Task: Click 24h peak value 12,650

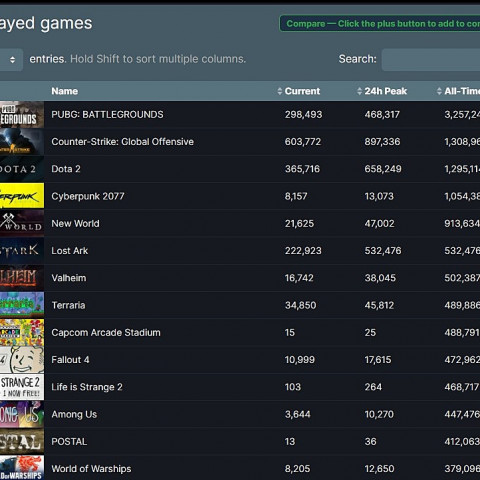Action: point(379,469)
